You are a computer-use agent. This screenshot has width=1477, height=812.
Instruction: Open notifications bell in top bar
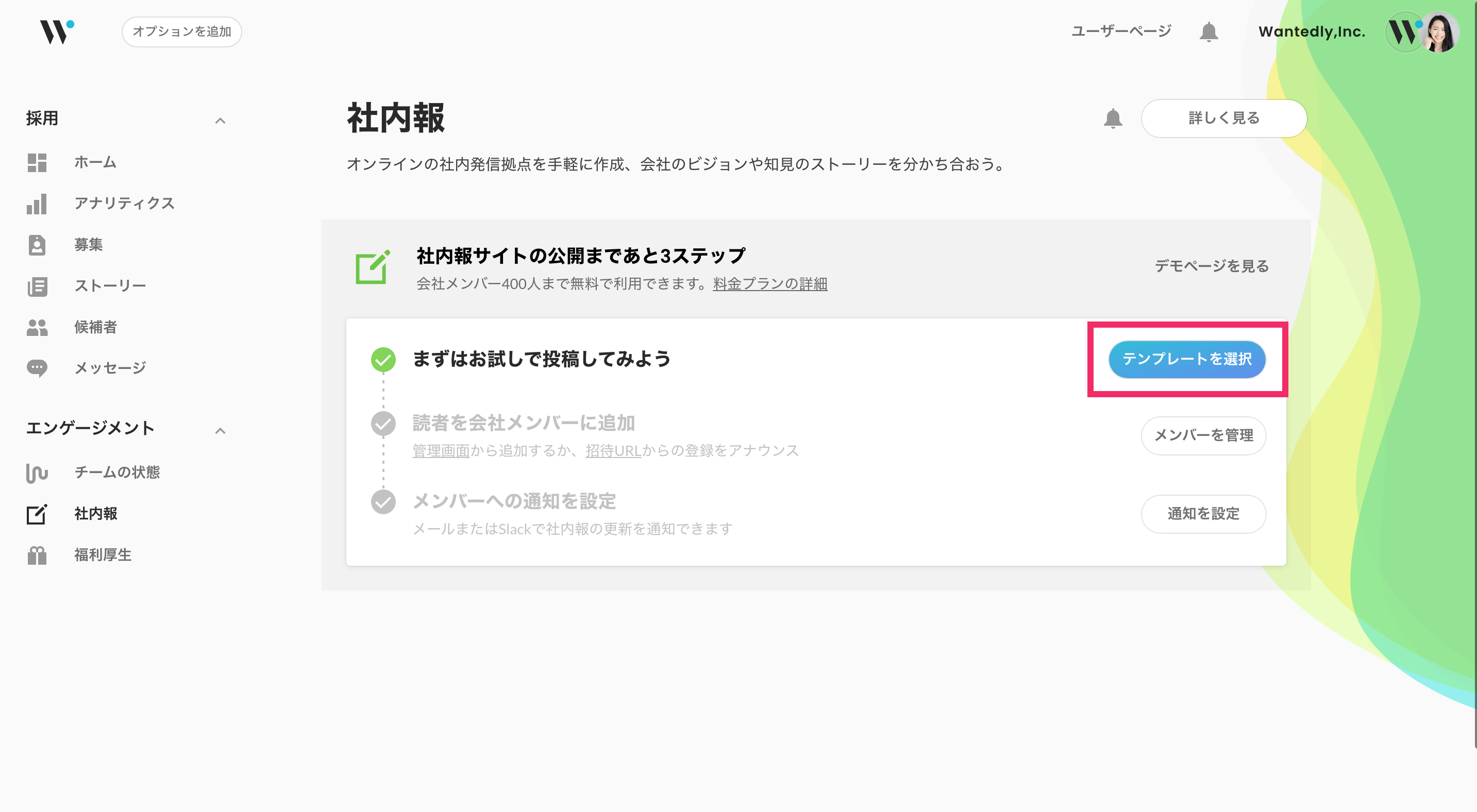(1209, 31)
